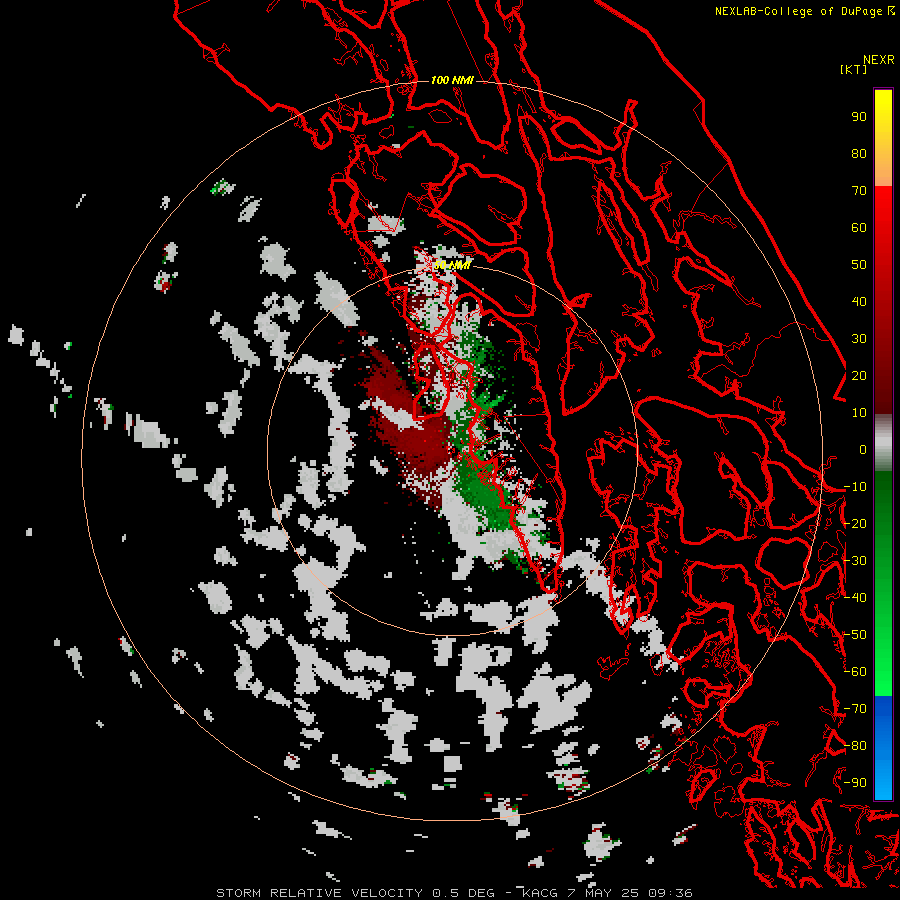Viewport: 900px width, 900px height.
Task: Click the positive 10 scale value
Action: [859, 413]
